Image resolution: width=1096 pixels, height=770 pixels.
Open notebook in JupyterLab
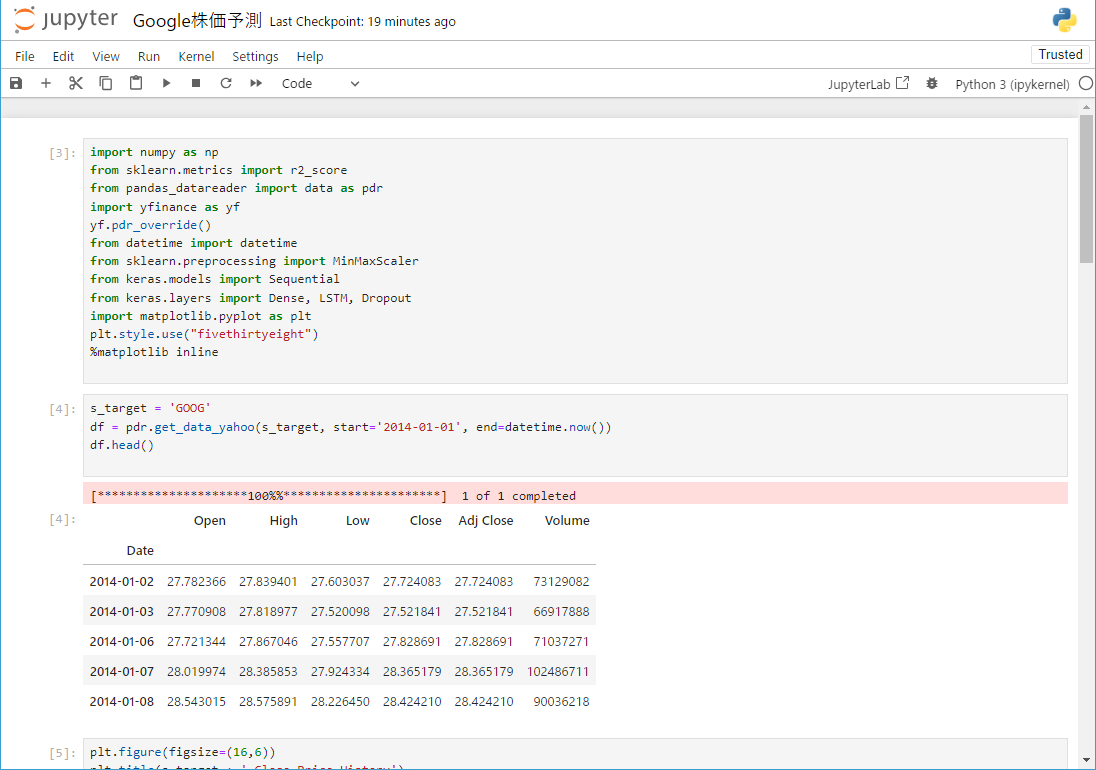pos(868,84)
